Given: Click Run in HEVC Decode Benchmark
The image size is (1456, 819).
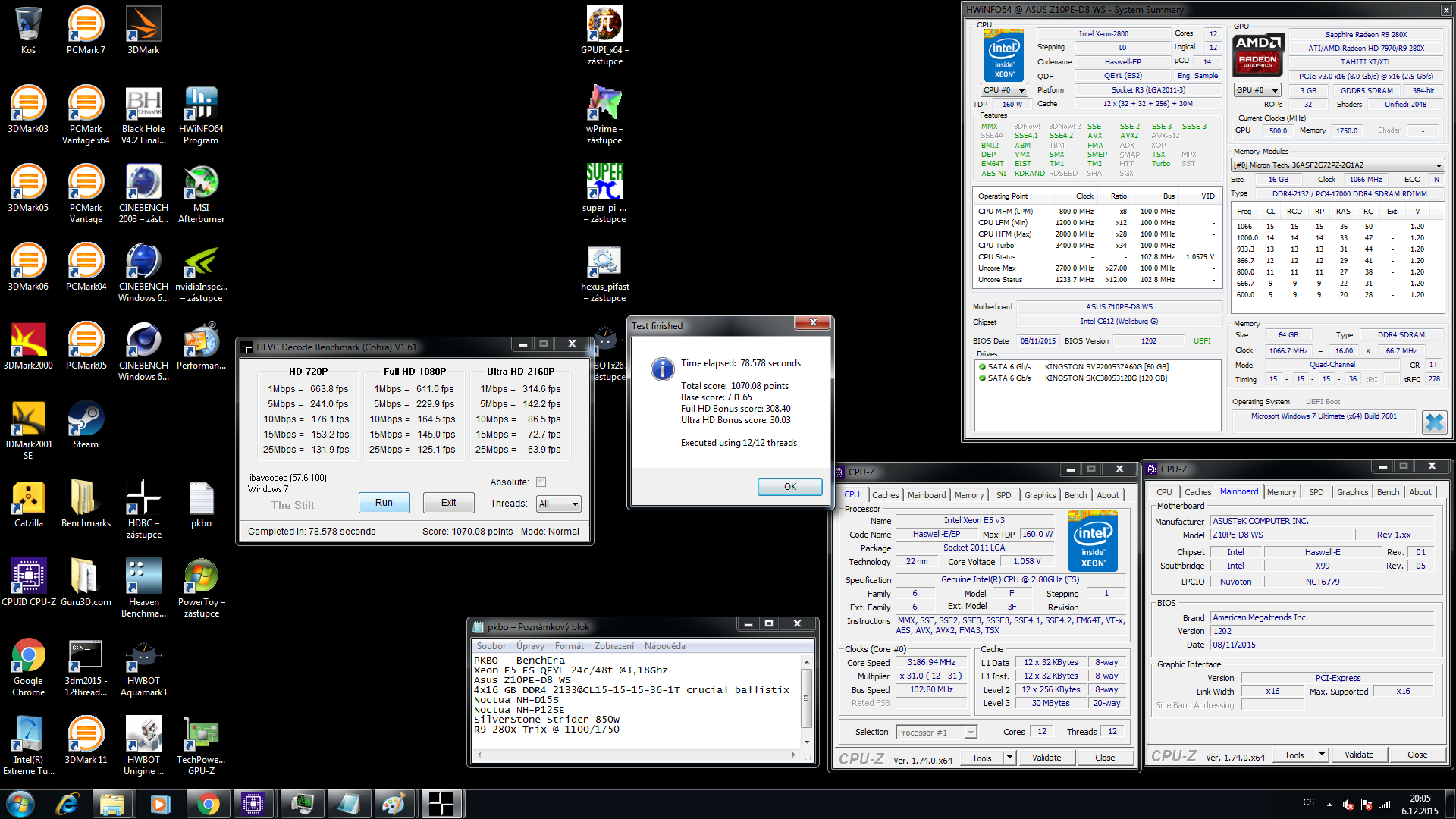Looking at the screenshot, I should pos(384,503).
